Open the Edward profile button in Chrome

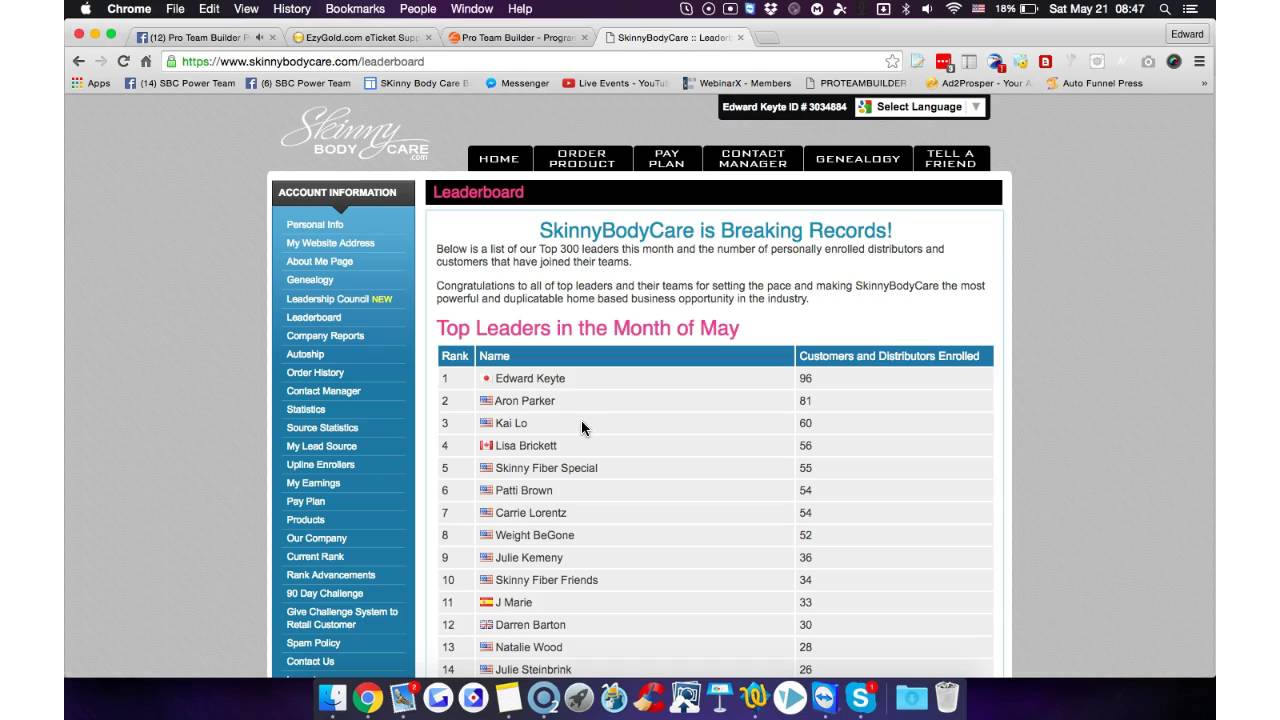[x=1187, y=34]
